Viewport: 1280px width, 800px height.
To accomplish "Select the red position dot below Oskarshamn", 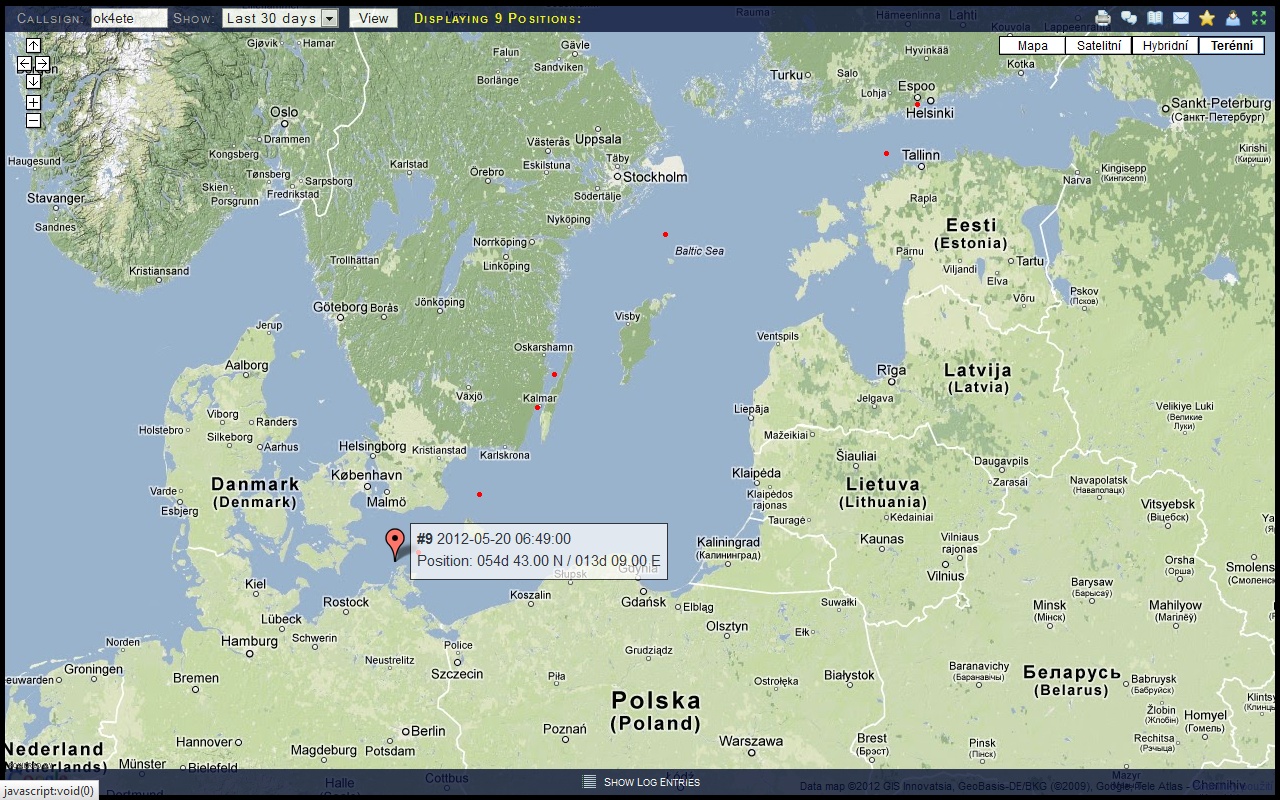I will pyautogui.click(x=554, y=374).
